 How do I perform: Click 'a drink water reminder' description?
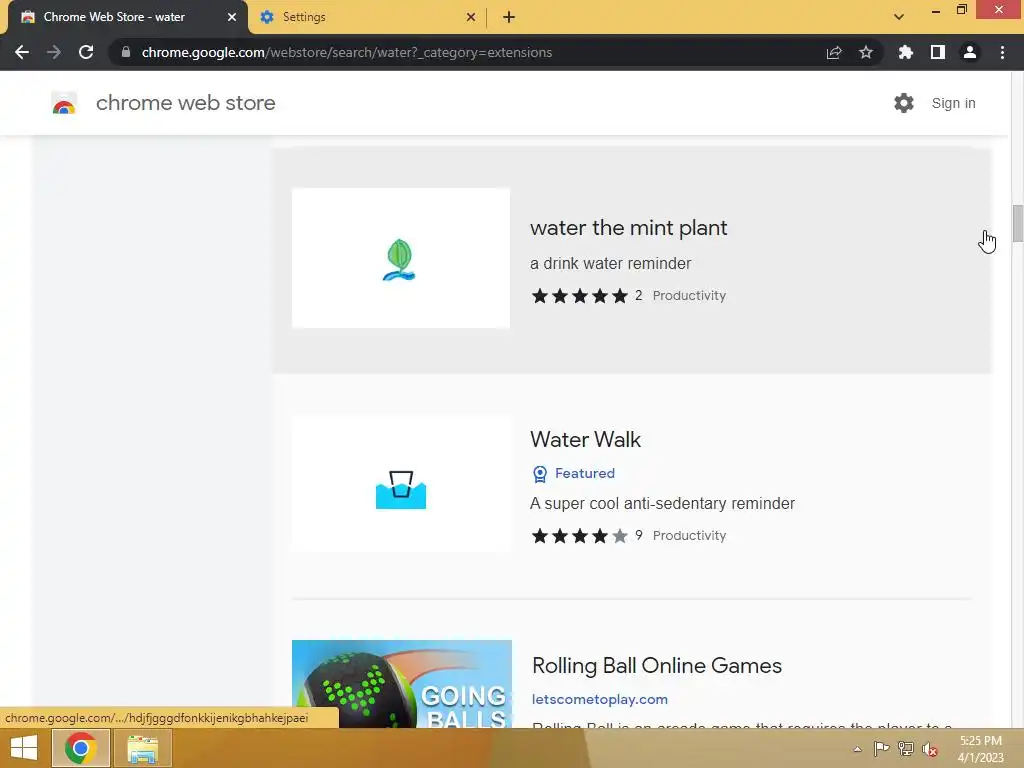(610, 263)
